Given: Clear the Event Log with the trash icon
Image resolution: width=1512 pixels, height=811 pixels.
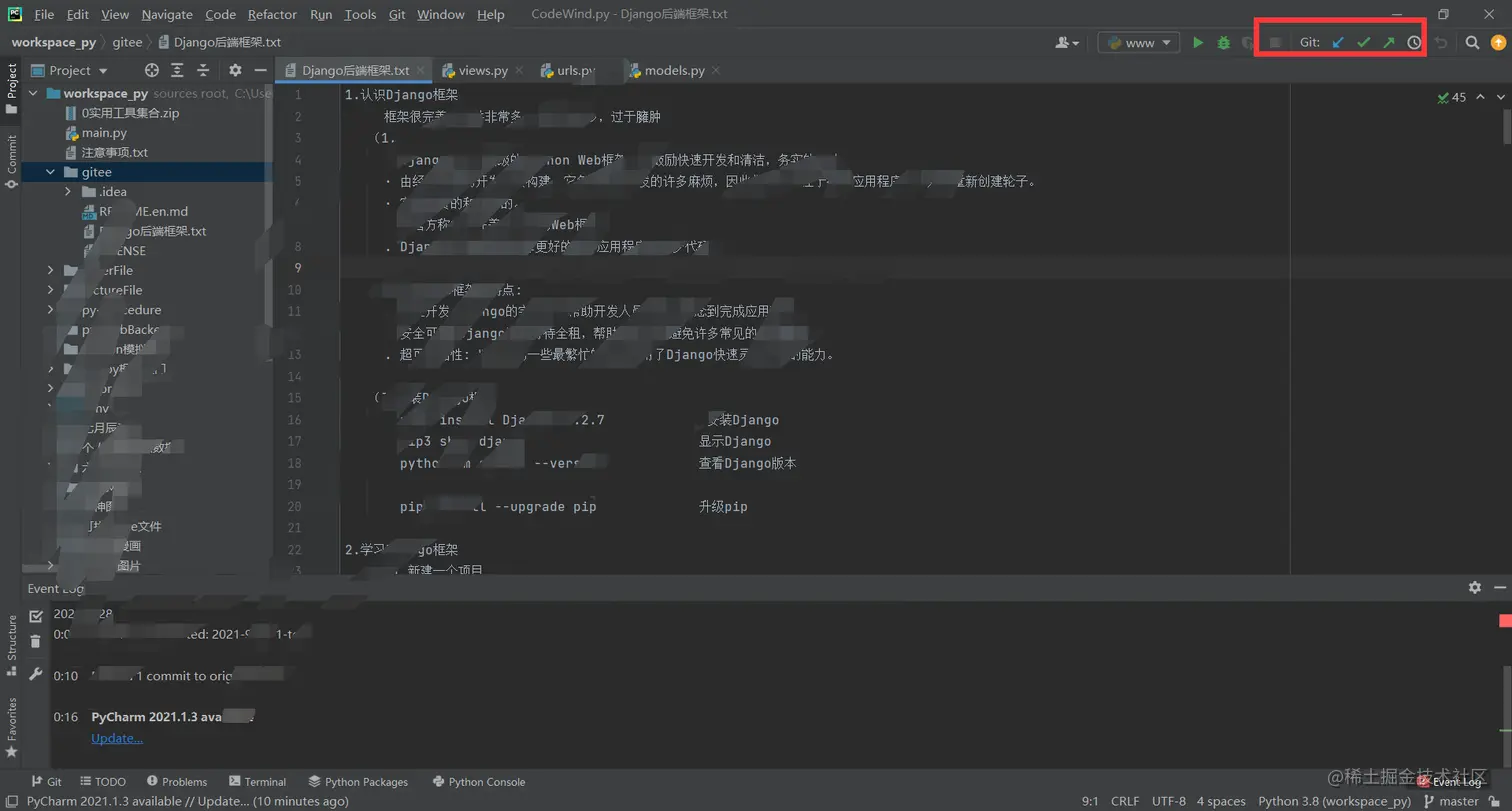Looking at the screenshot, I should tap(36, 641).
